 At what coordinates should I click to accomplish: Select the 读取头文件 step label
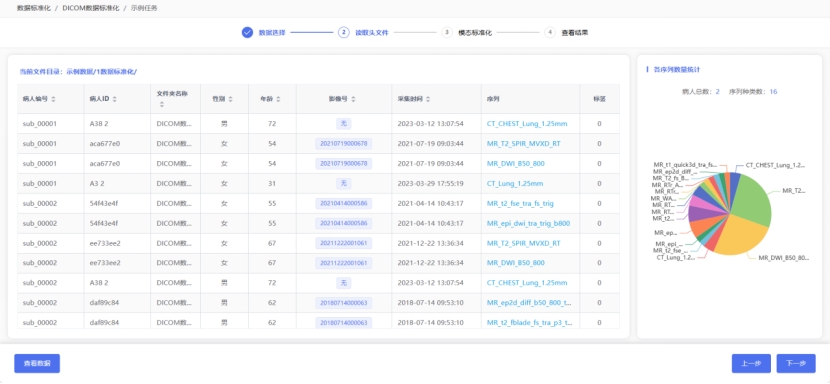point(372,33)
